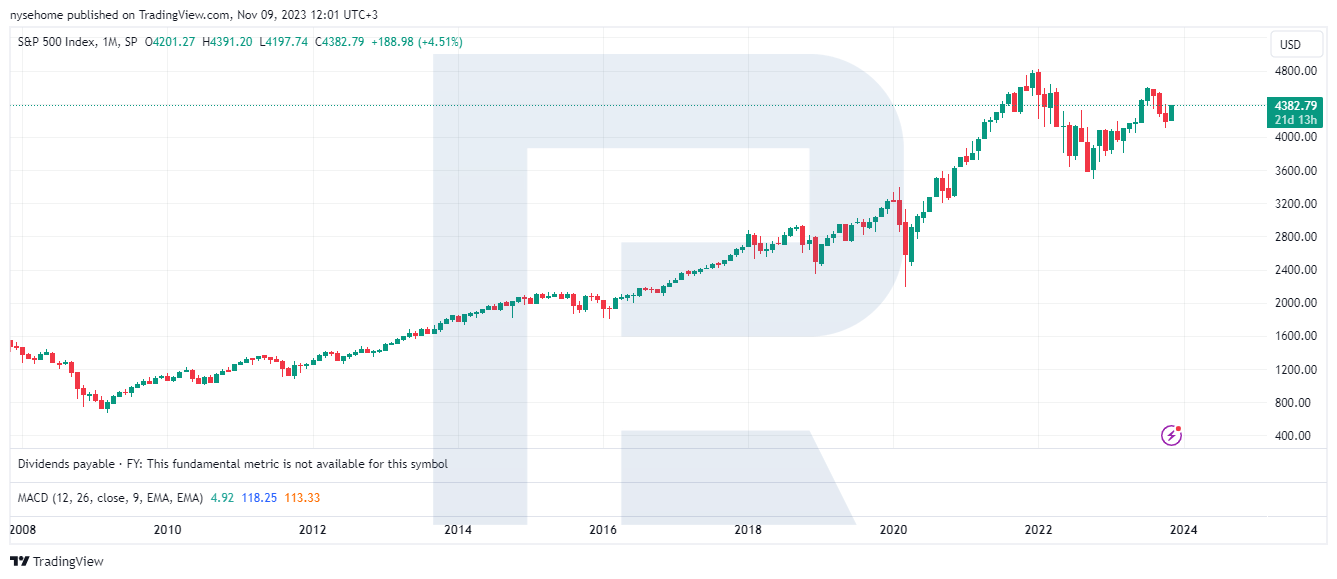This screenshot has height=579, width=1337.
Task: Click the +188.98 (+4.51%) change value
Action: pos(419,42)
